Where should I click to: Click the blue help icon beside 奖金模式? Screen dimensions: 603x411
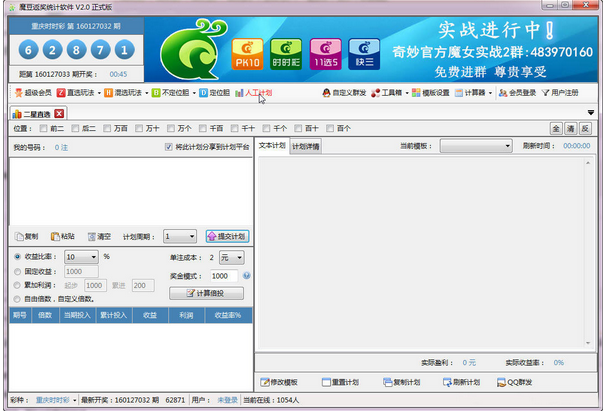[246, 275]
